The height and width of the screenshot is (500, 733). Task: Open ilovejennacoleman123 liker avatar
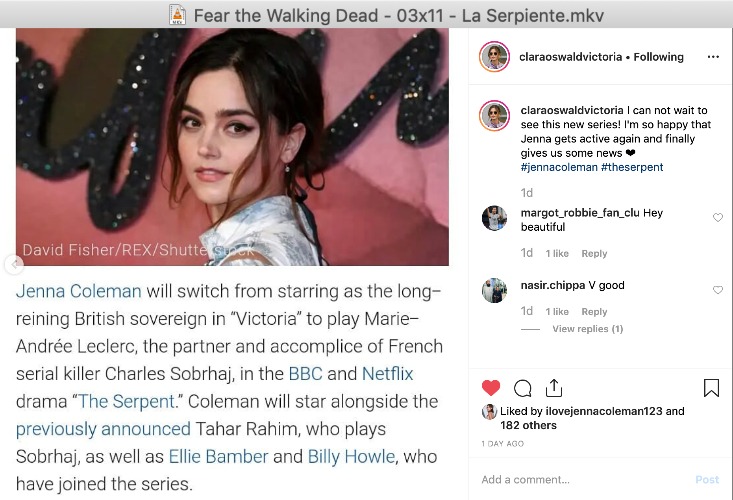click(489, 412)
